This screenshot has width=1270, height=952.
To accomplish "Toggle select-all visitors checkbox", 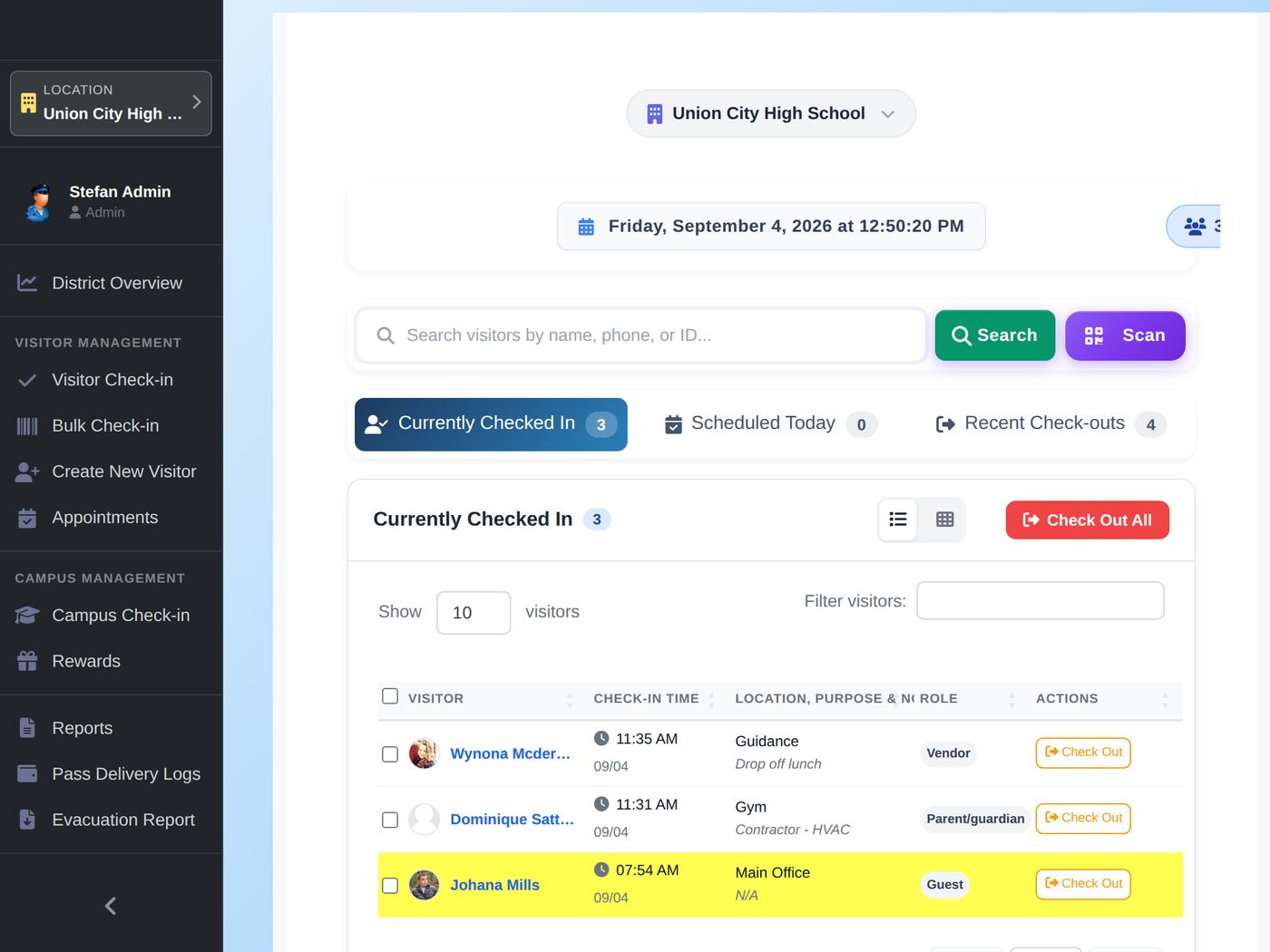I will tap(390, 696).
